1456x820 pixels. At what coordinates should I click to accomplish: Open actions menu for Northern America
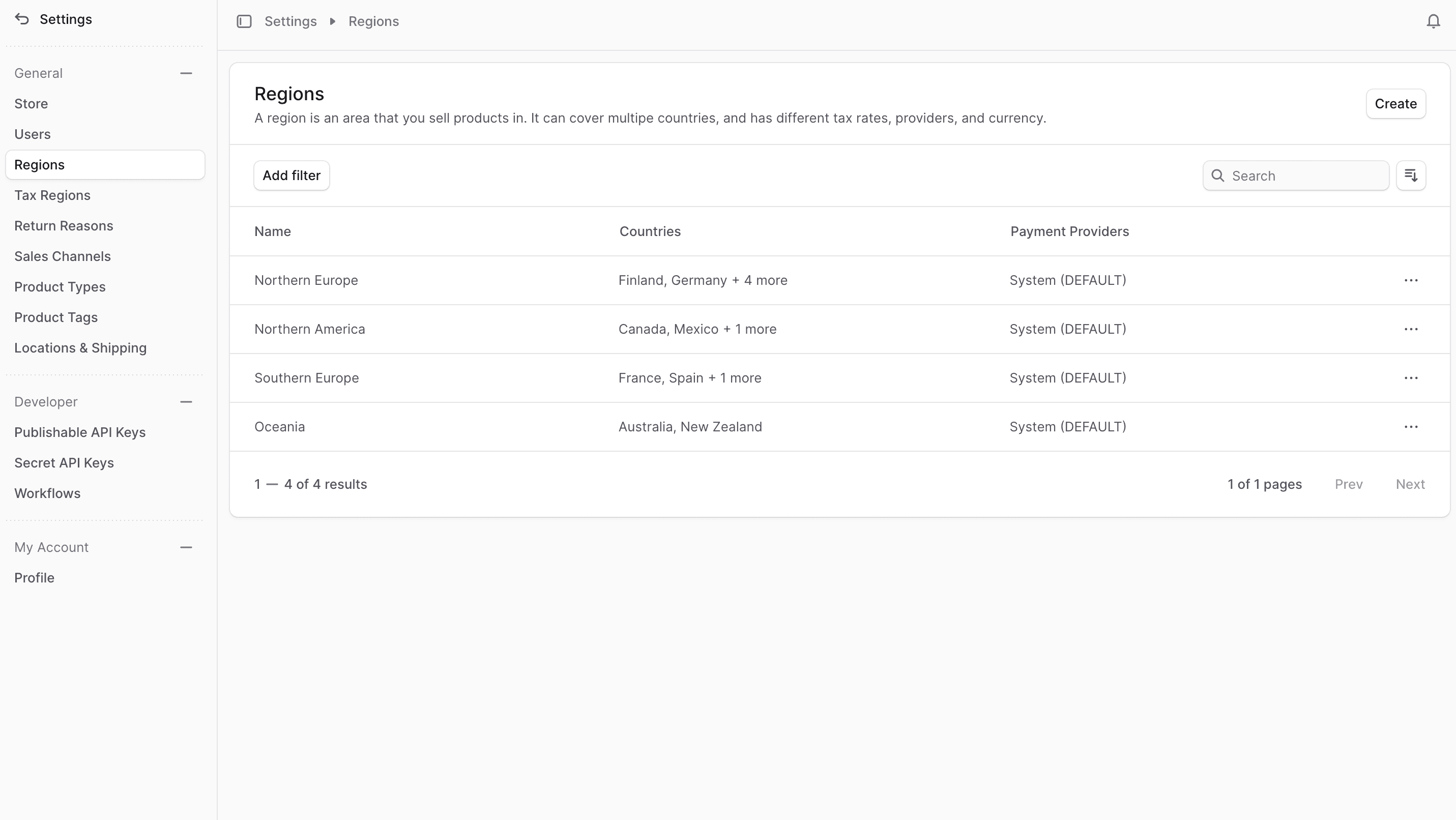click(x=1411, y=329)
